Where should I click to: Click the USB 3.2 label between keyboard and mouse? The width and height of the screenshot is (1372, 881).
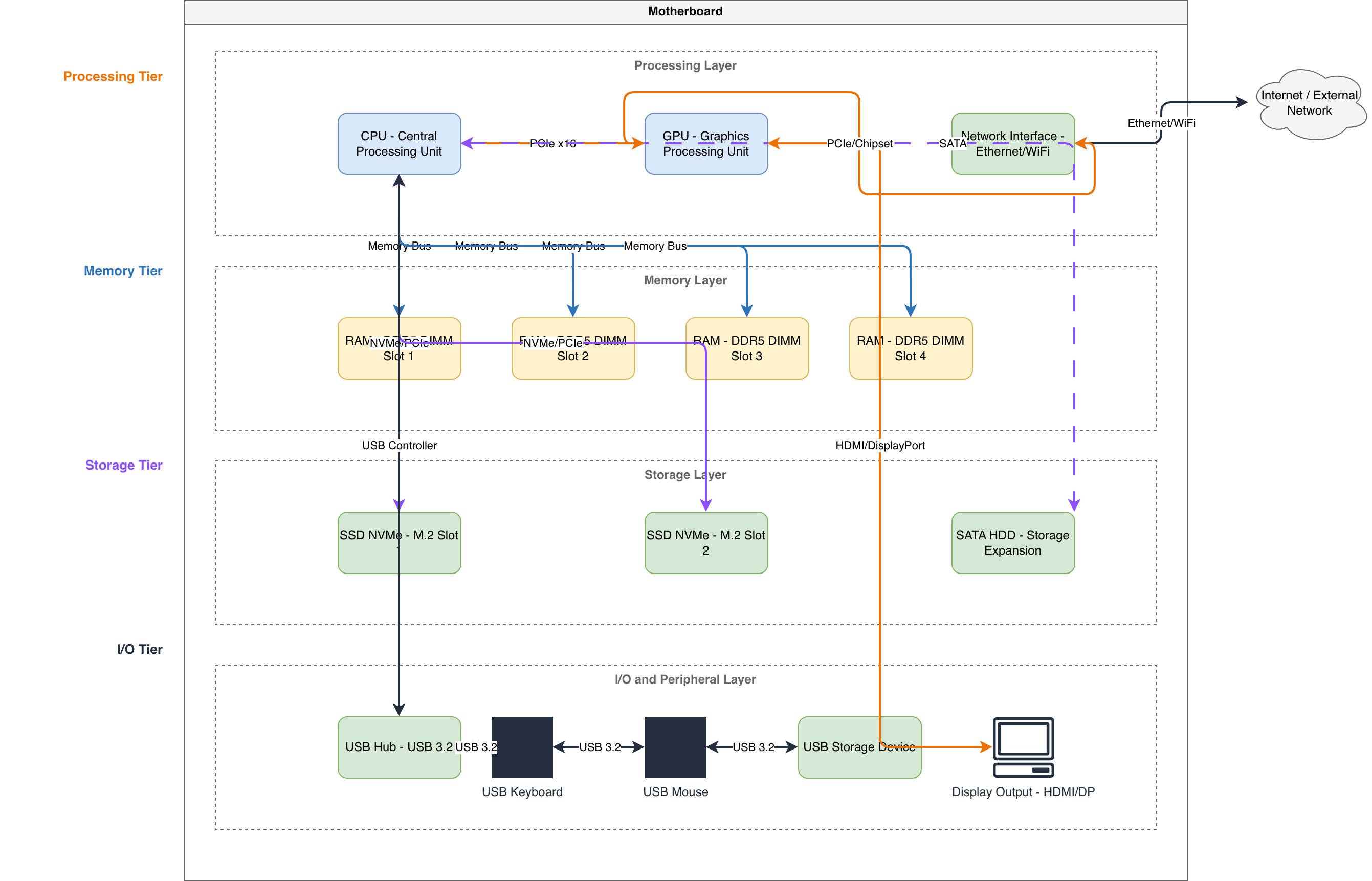tap(600, 747)
